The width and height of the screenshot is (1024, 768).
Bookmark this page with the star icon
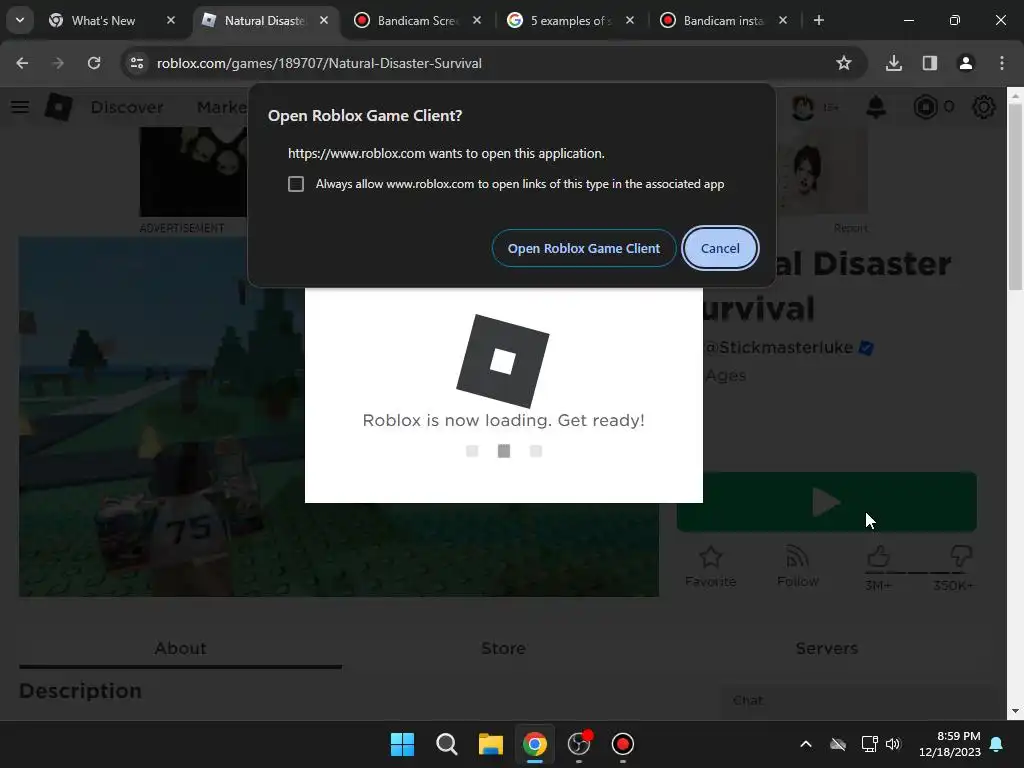tap(844, 63)
